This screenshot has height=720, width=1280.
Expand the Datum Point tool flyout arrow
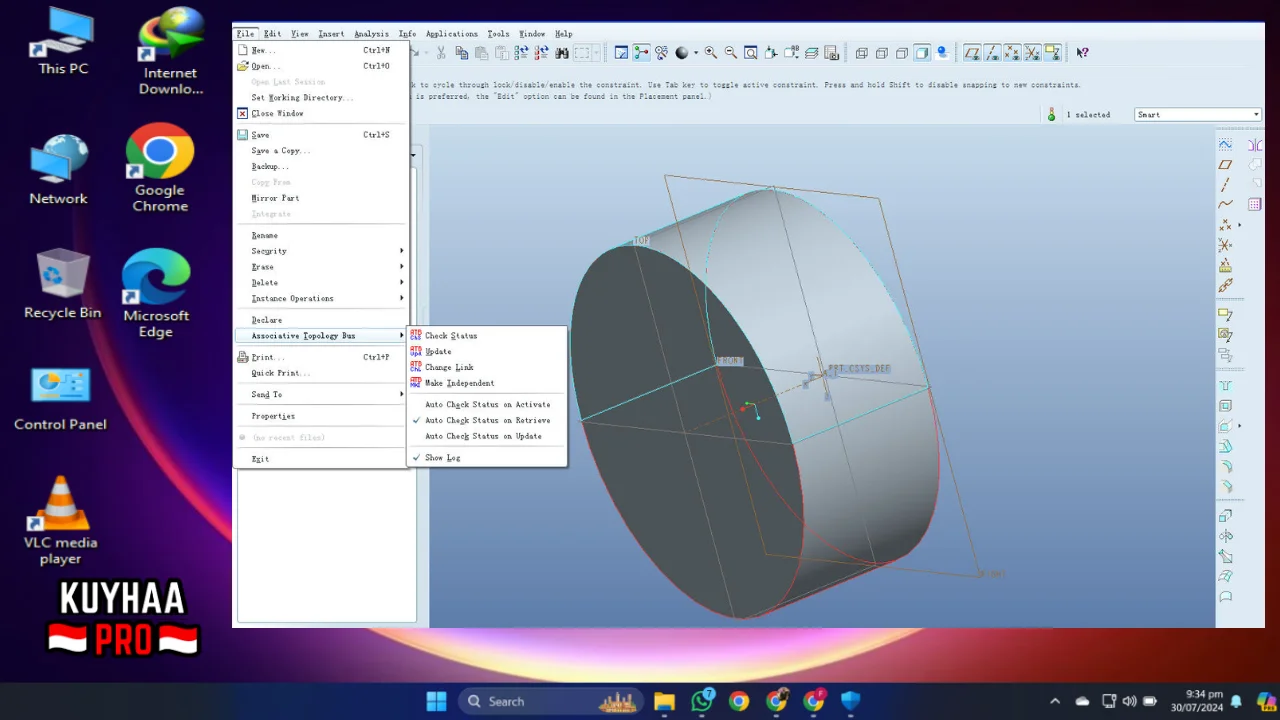pos(1240,225)
